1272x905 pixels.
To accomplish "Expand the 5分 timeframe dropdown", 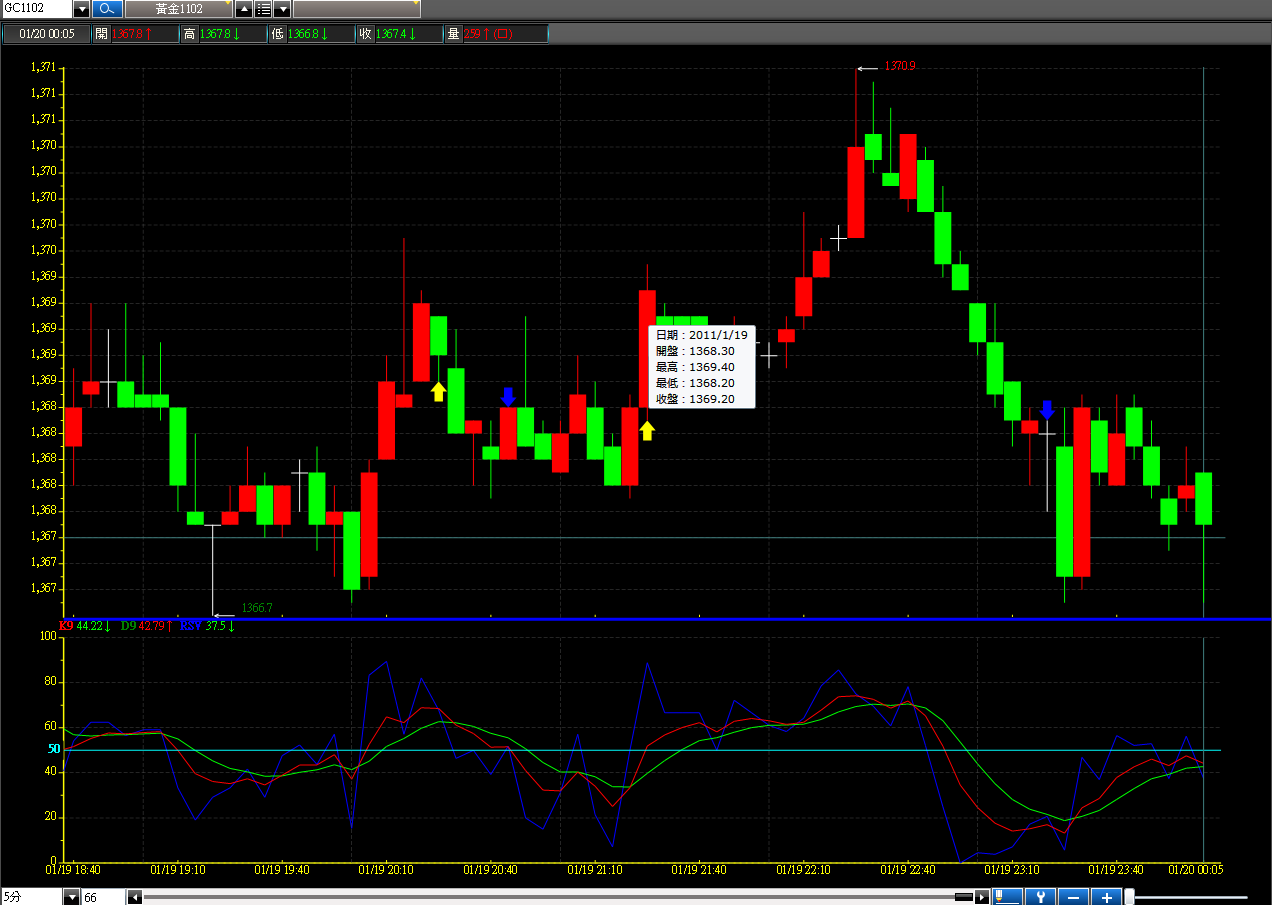I will [71, 898].
